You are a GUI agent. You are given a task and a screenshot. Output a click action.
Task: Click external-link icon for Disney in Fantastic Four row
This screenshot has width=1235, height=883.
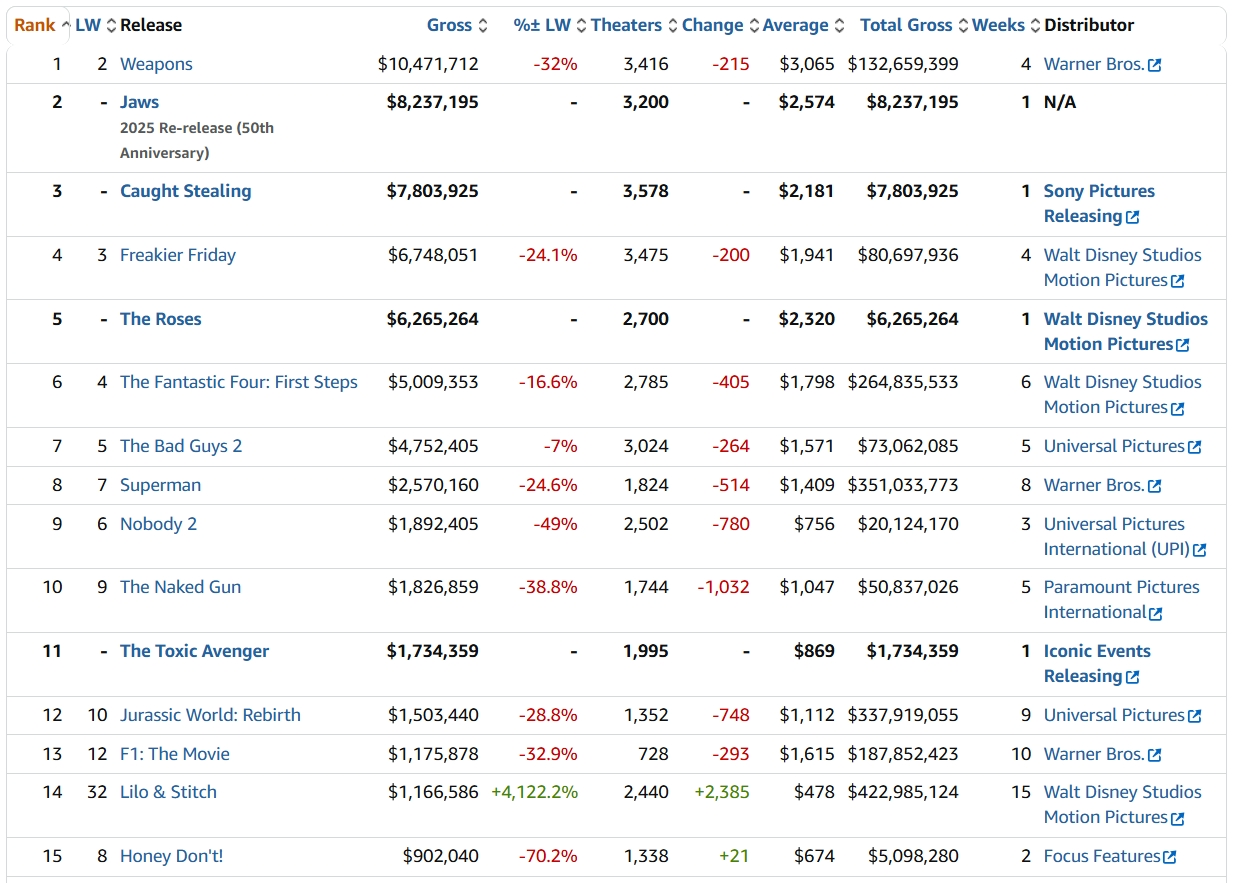(x=1178, y=408)
